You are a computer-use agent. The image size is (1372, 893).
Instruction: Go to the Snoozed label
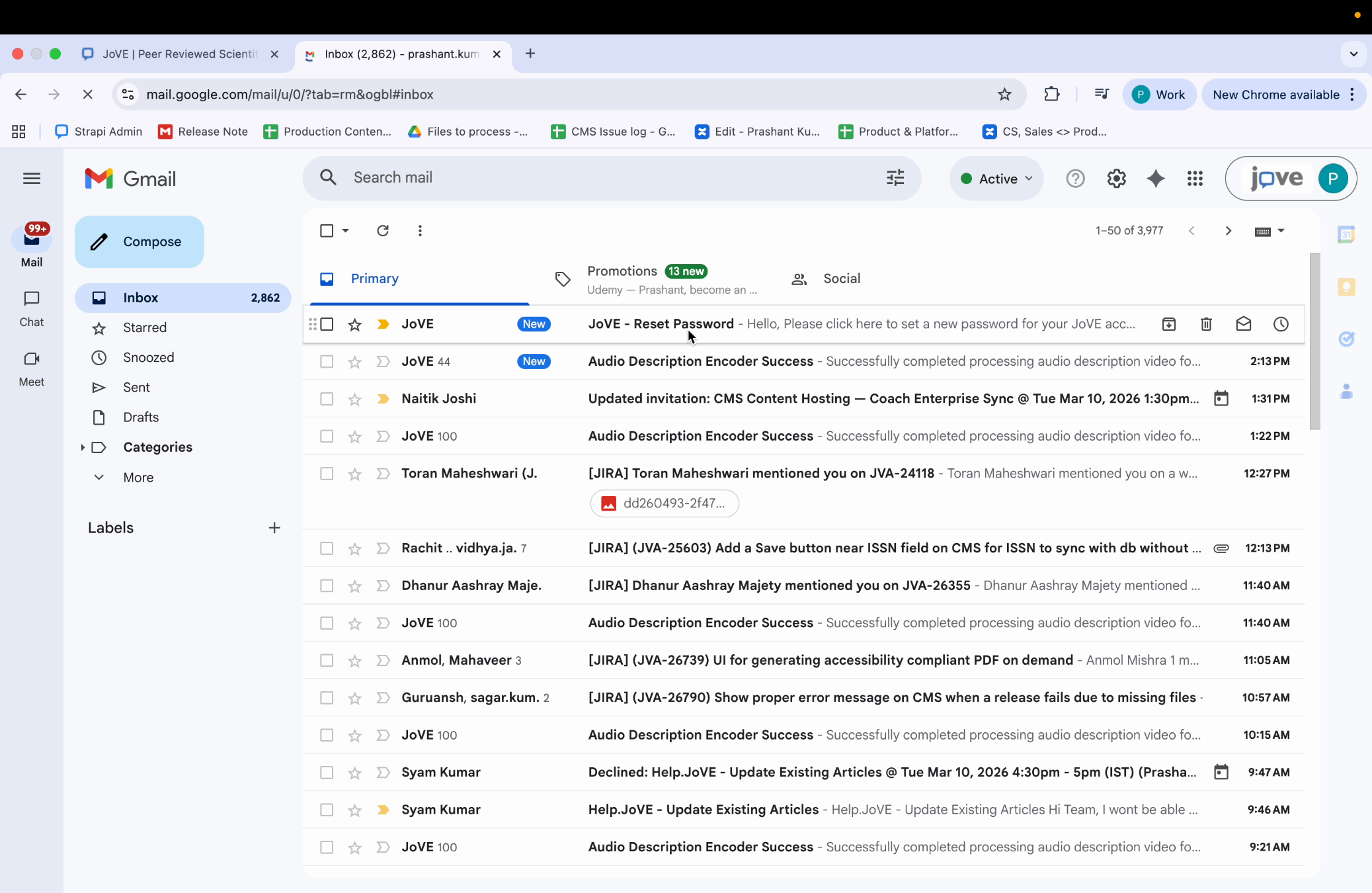[149, 357]
